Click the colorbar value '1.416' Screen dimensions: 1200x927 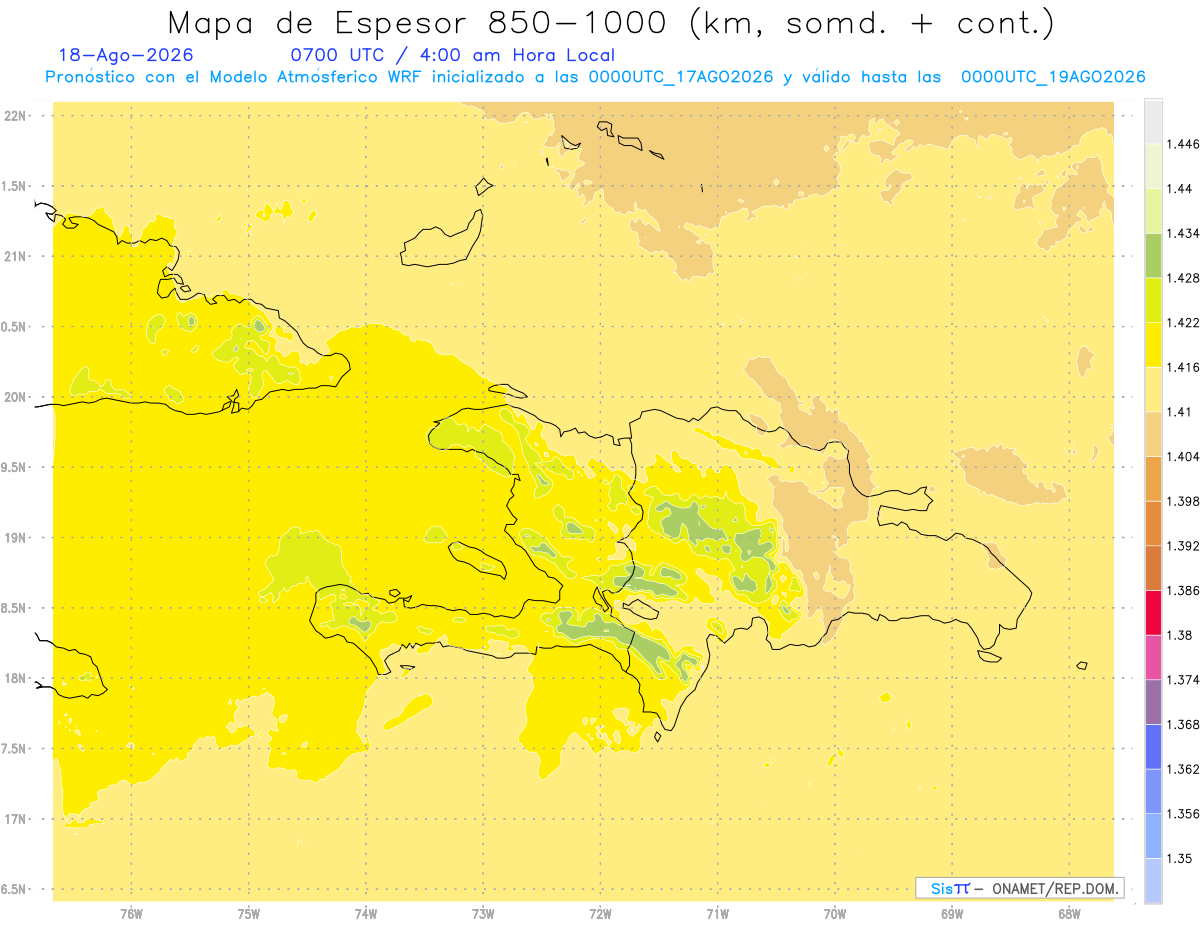(1182, 367)
